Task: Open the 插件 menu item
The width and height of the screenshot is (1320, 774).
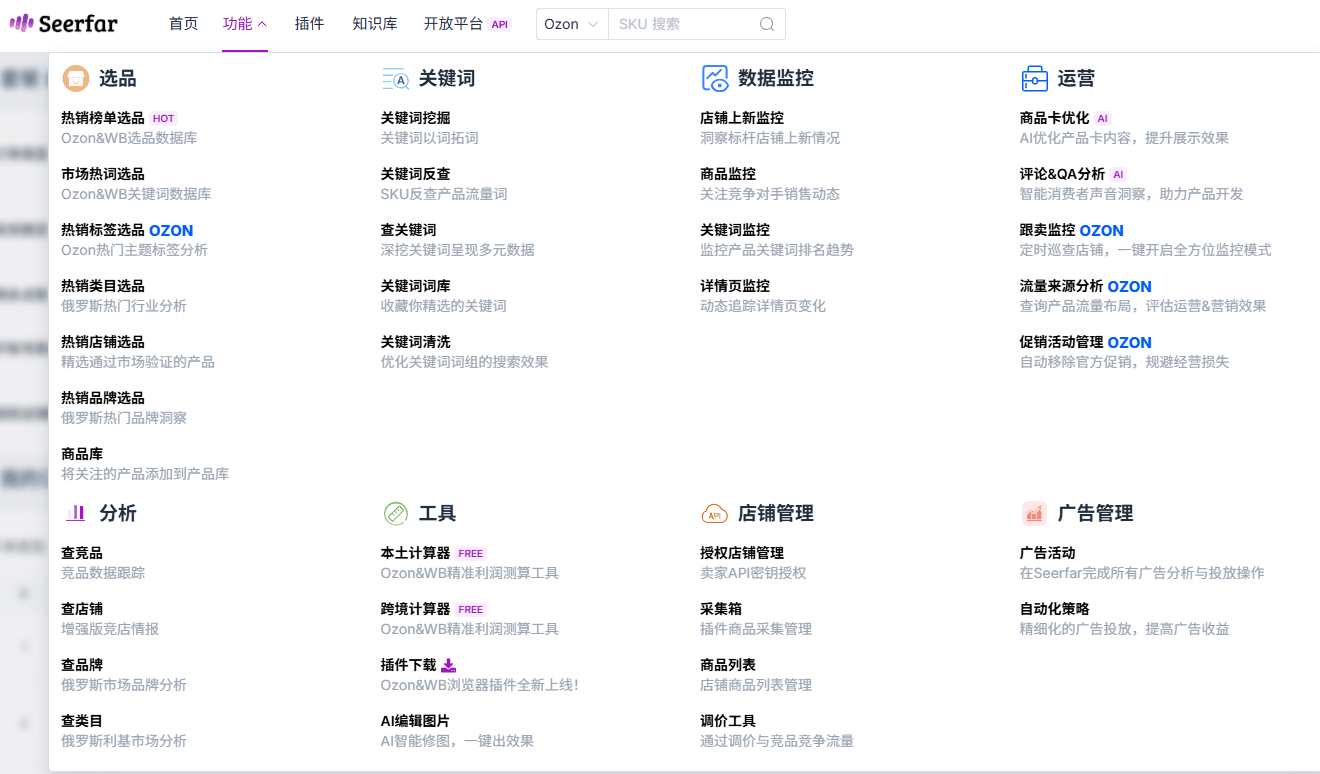Action: click(x=310, y=24)
